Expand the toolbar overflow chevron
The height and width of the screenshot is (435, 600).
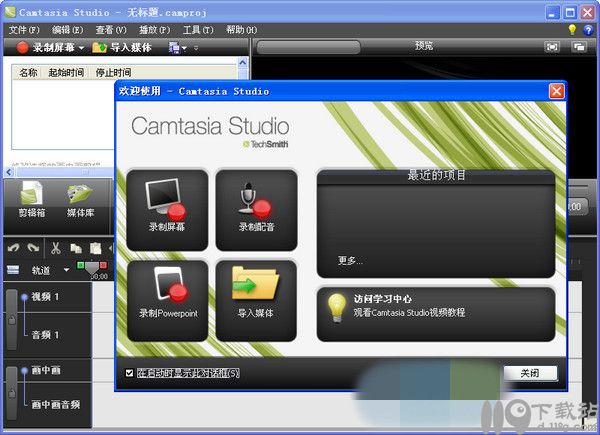click(x=196, y=48)
